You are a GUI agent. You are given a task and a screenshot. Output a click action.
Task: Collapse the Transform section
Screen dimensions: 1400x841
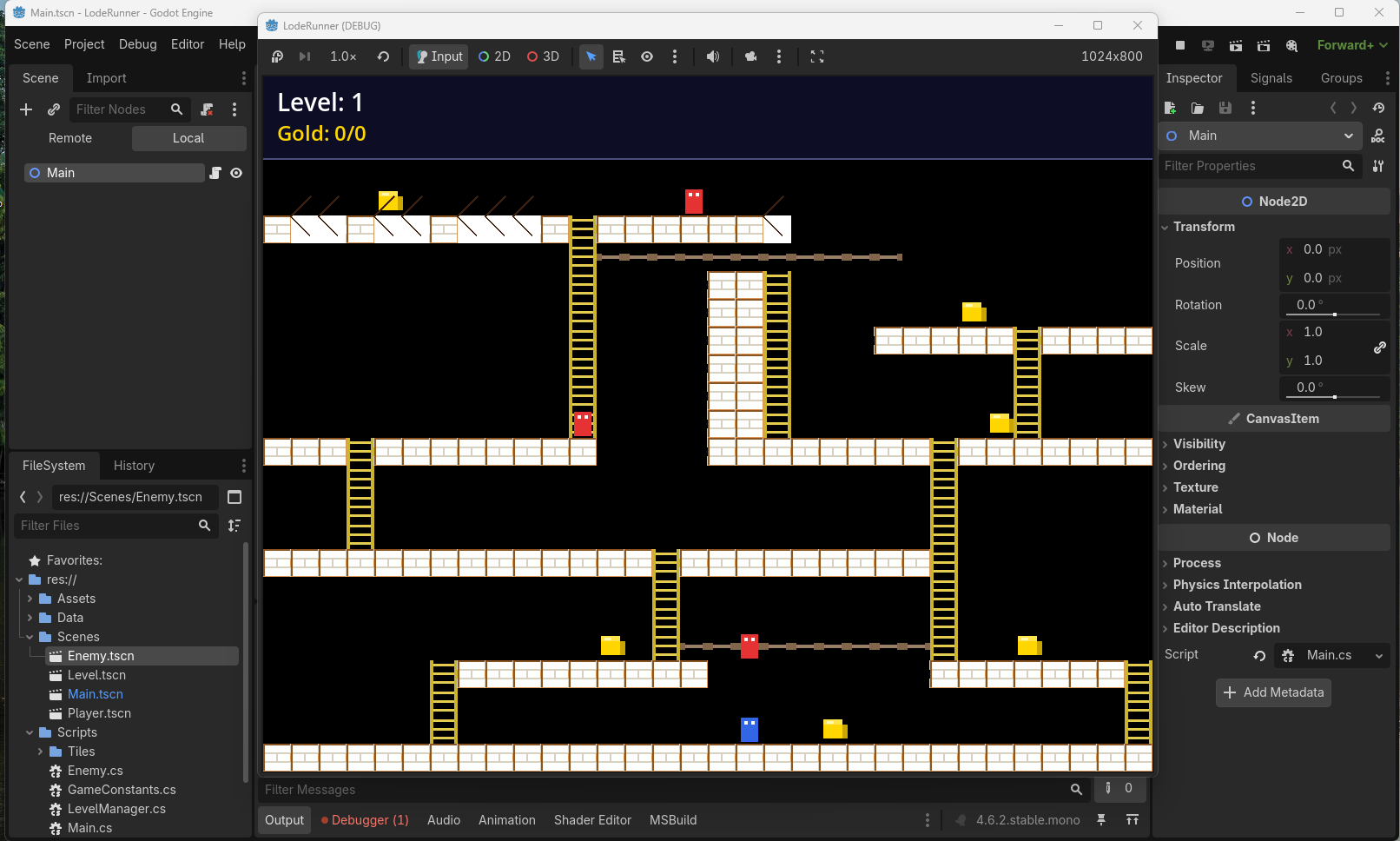click(x=1203, y=227)
